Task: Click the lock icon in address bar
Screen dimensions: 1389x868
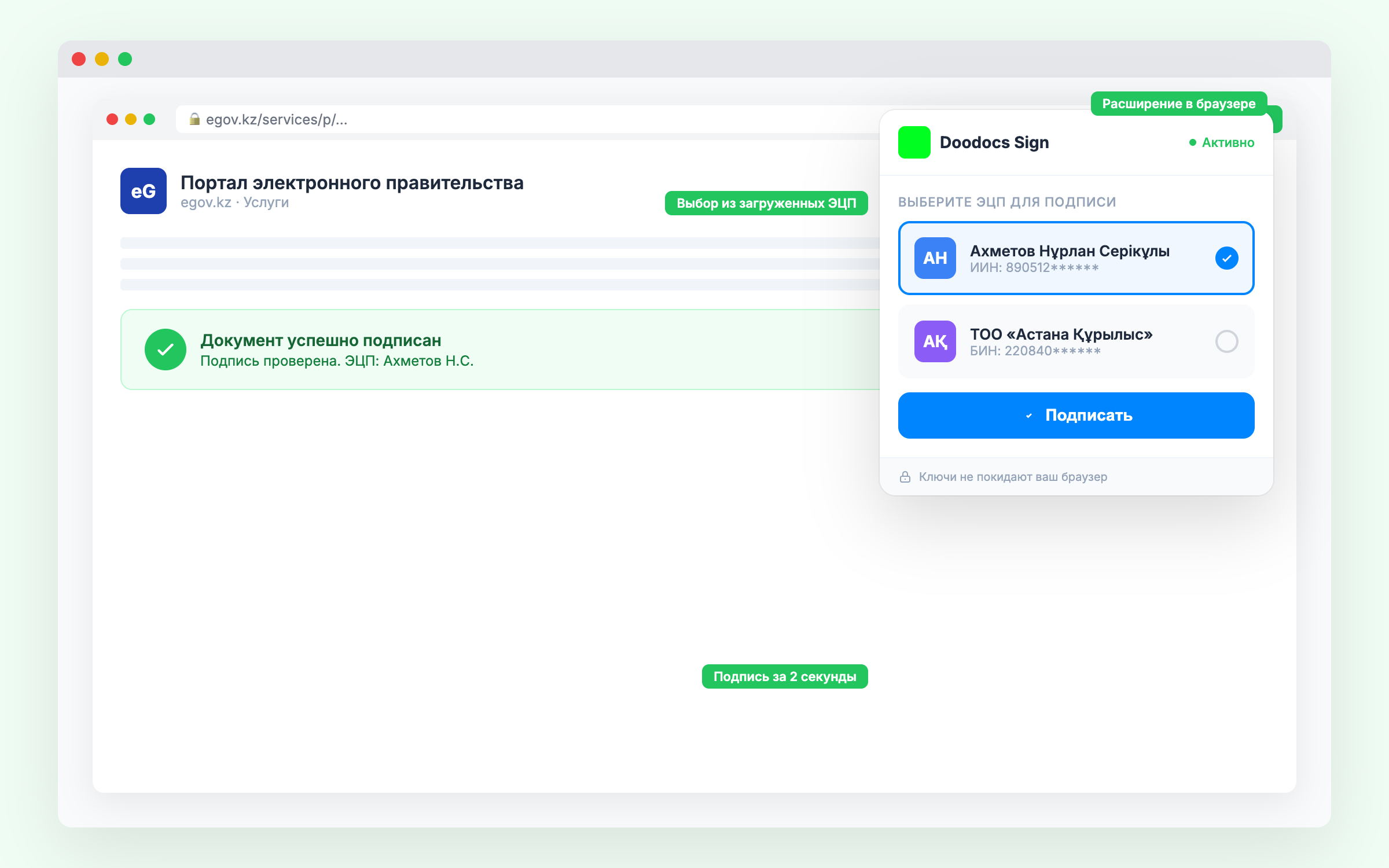Action: [194, 119]
